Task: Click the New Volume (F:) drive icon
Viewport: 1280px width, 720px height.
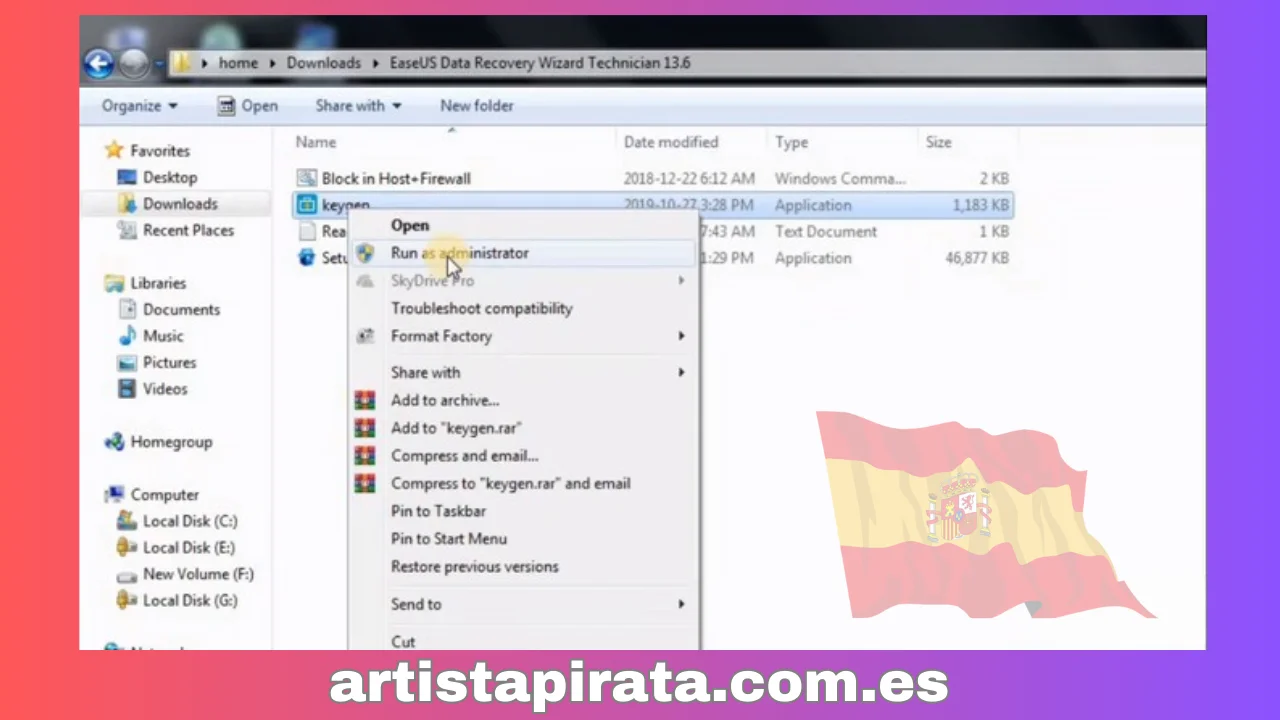Action: coord(127,575)
